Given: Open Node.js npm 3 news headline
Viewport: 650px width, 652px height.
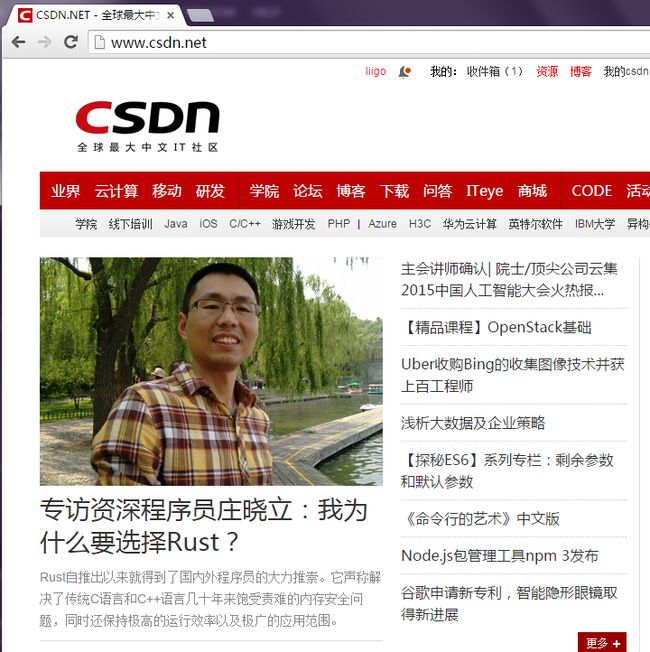Looking at the screenshot, I should pyautogui.click(x=500, y=556).
